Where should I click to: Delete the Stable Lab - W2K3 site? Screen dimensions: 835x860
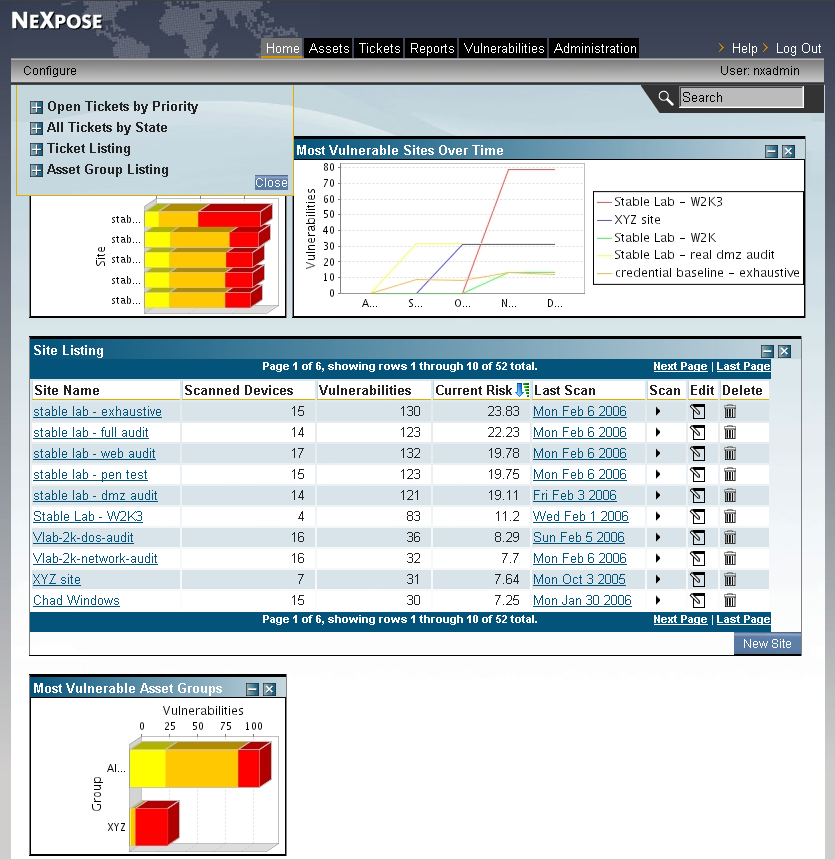(730, 517)
